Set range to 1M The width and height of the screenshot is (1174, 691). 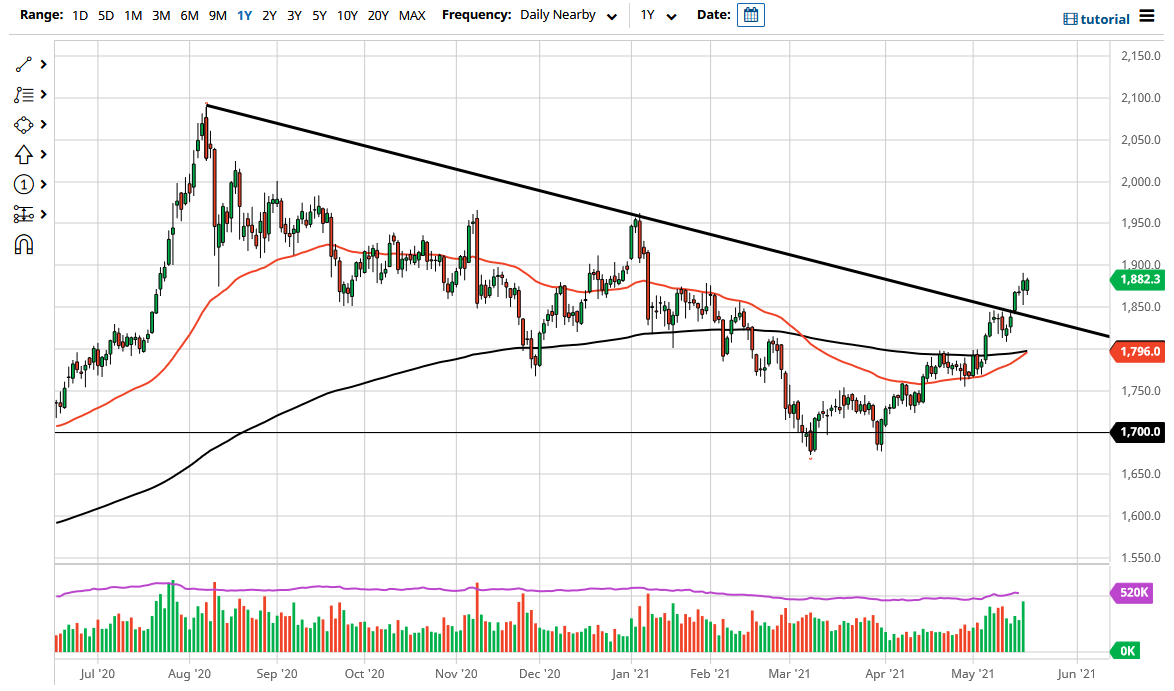pos(133,16)
